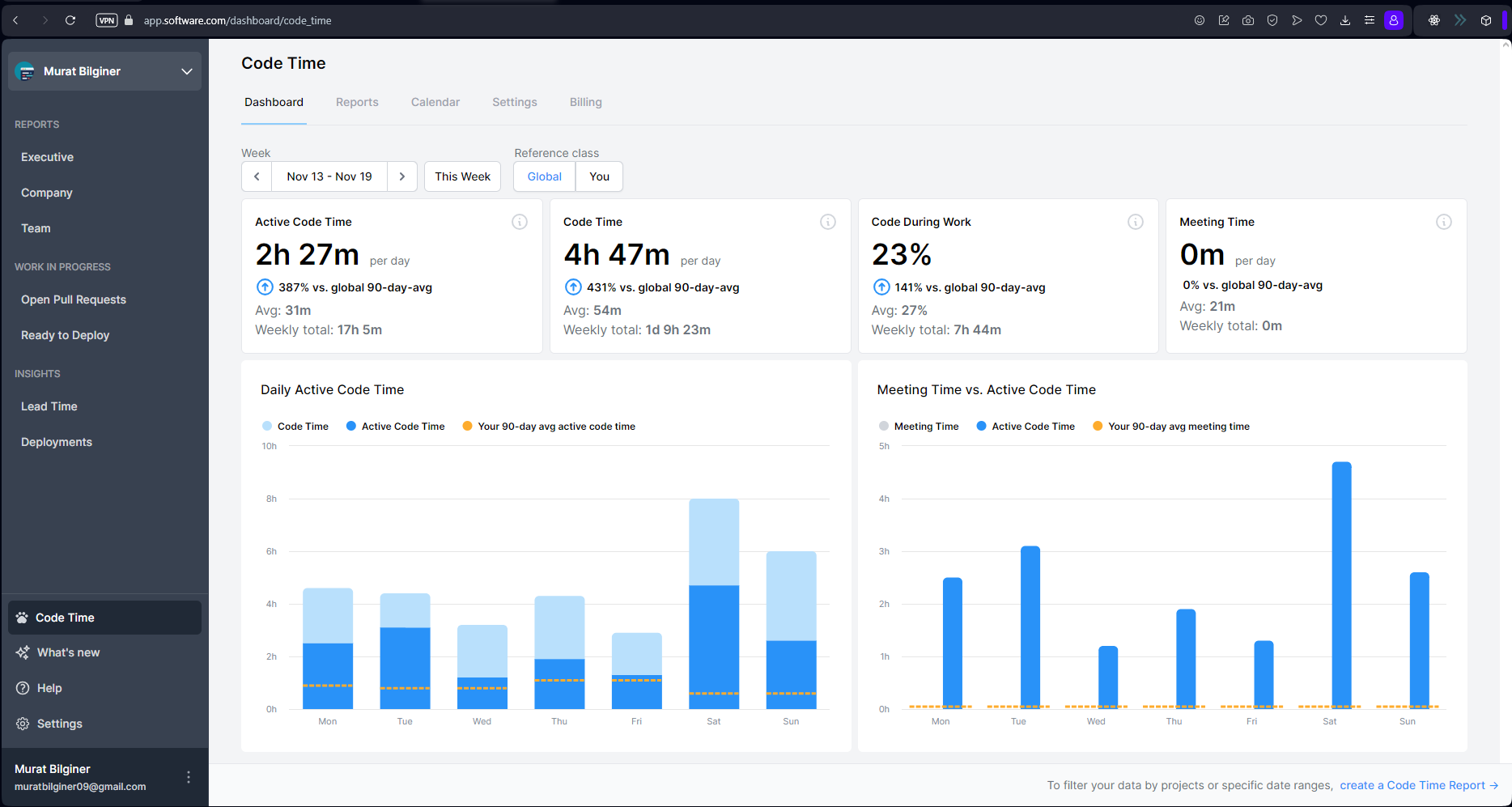Click the Meeting Time info icon
This screenshot has height=807, width=1512.
(x=1443, y=222)
